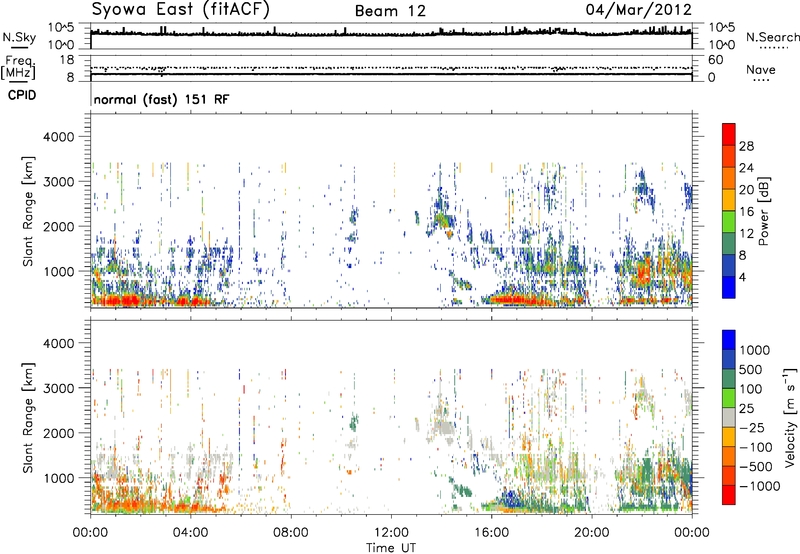Click the '-1000' value on velocity colorbar
800x554 pixels.
tap(759, 486)
